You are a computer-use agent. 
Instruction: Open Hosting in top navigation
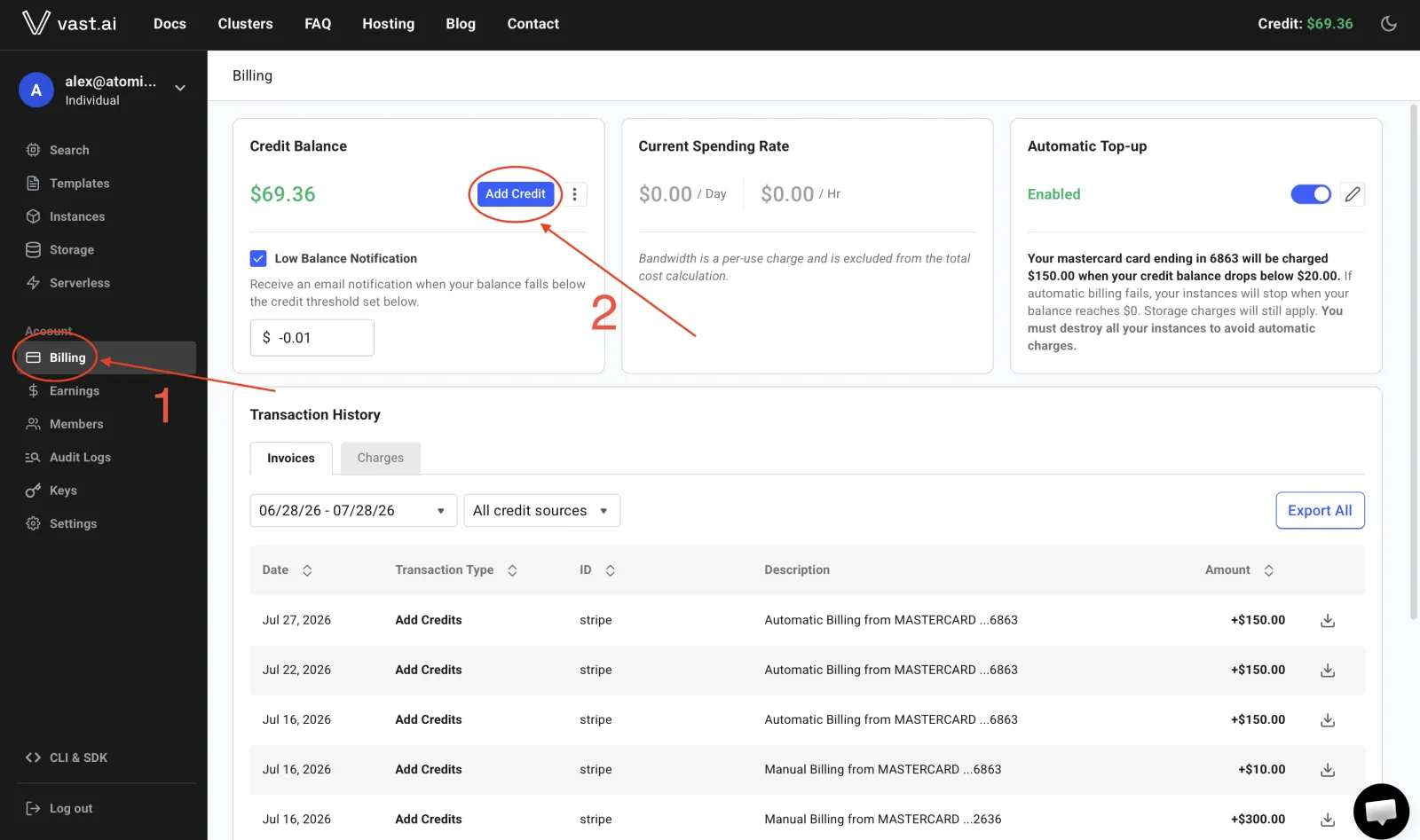(388, 24)
